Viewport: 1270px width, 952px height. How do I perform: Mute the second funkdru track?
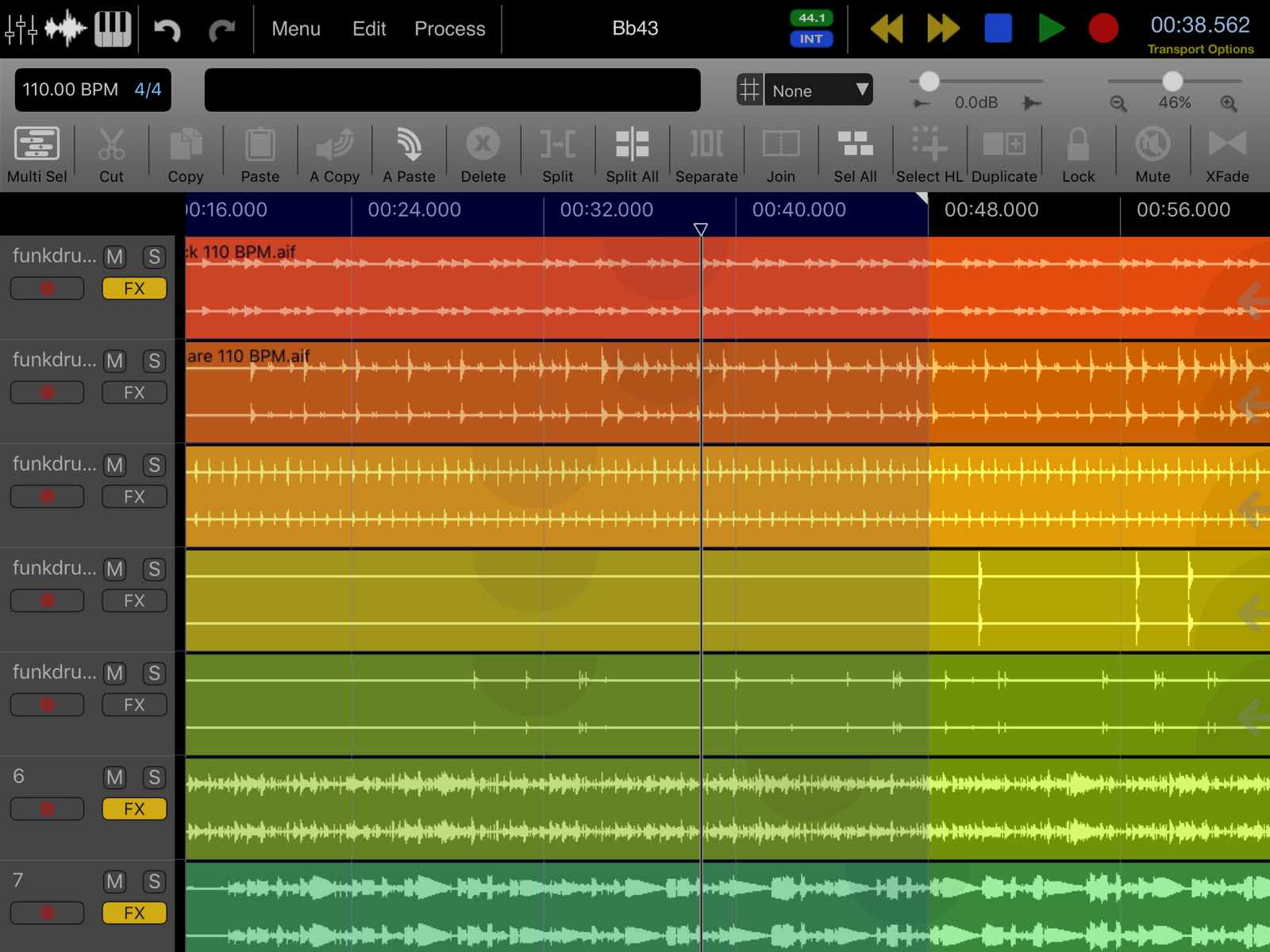tap(115, 361)
